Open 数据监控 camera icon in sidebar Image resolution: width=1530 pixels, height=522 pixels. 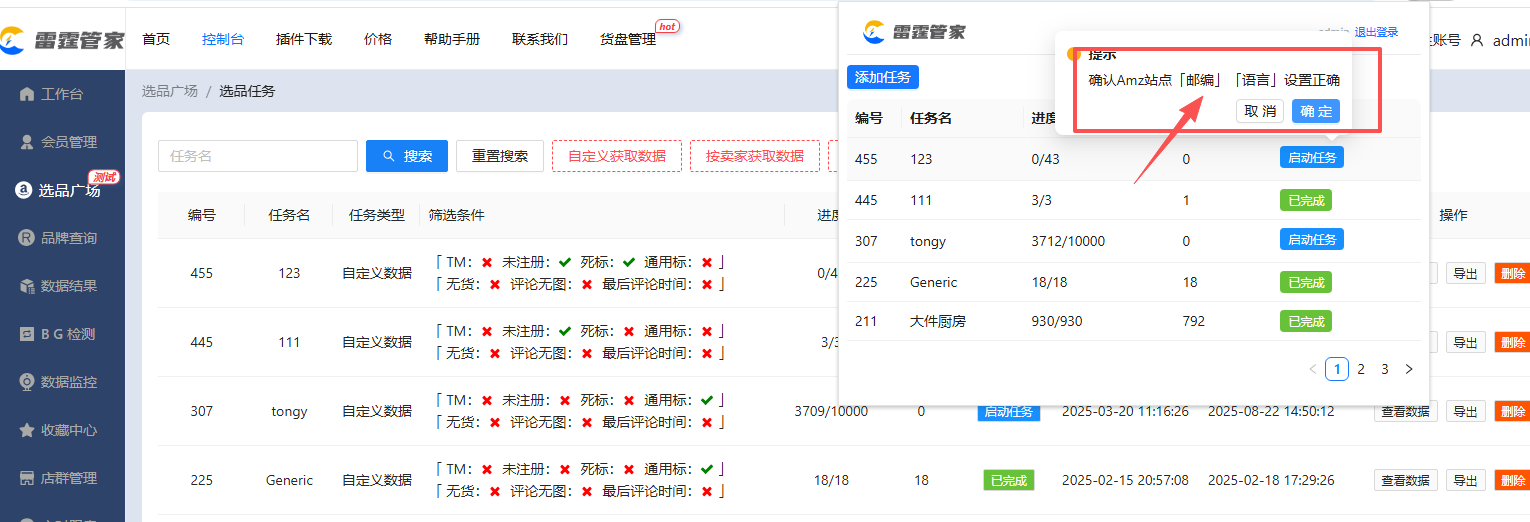click(x=27, y=382)
